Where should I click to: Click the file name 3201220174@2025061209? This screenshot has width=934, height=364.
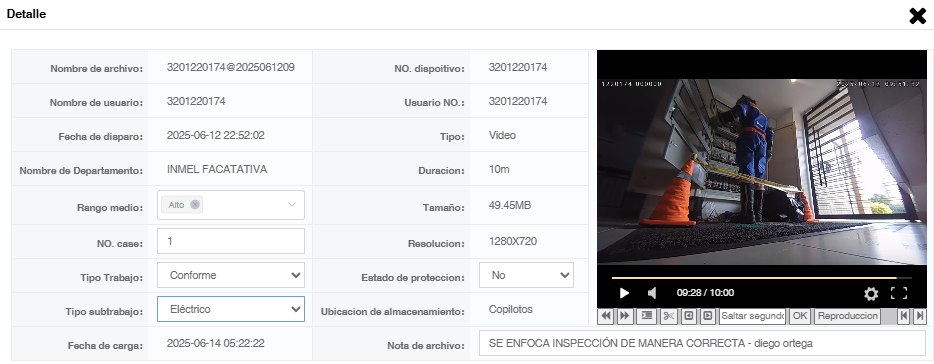point(231,67)
